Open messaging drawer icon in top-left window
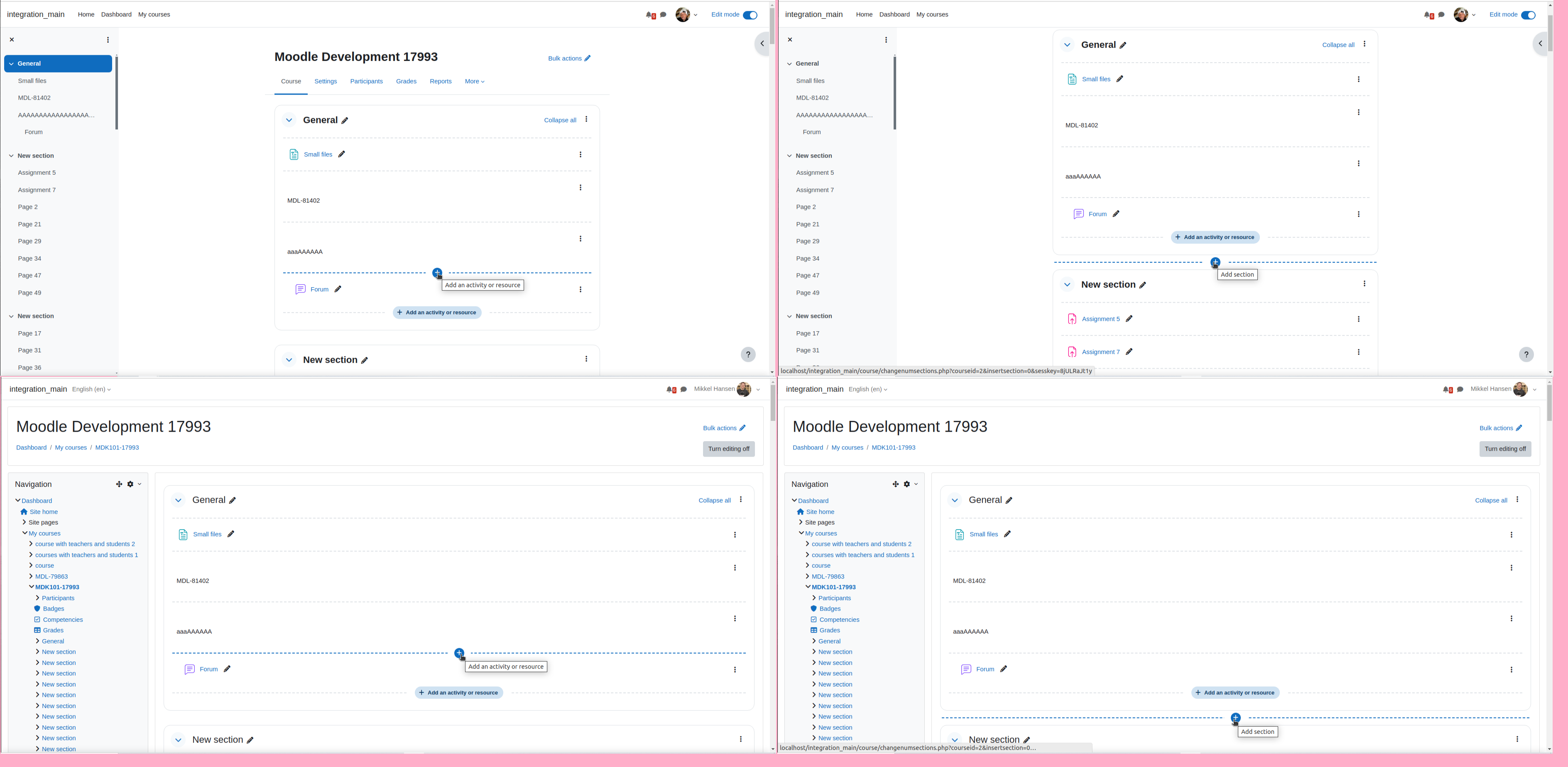 click(664, 15)
